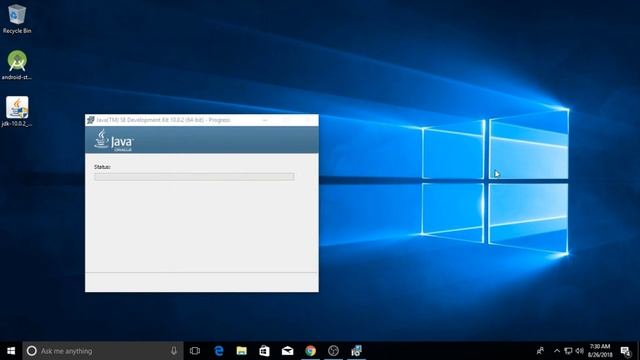The image size is (640, 360).
Task: Select the Android Studio installer desktop icon
Action: tap(17, 65)
